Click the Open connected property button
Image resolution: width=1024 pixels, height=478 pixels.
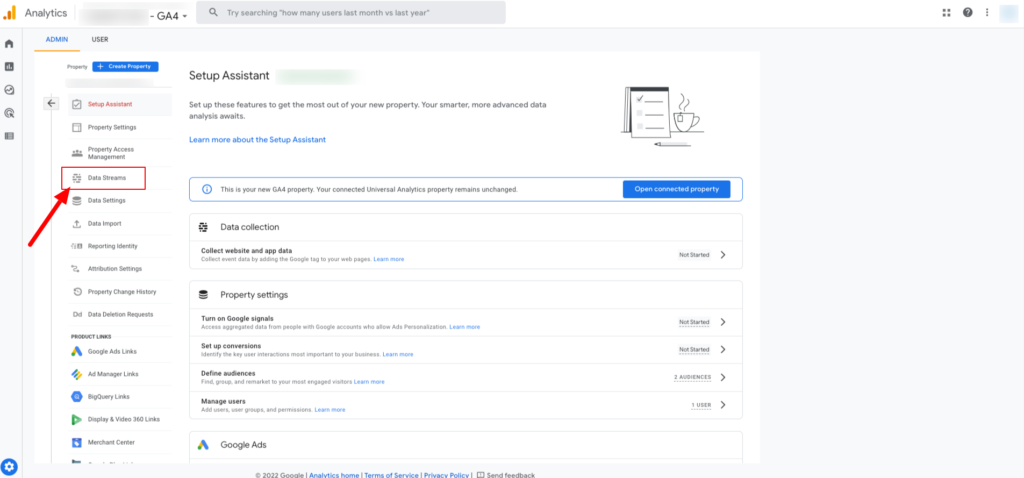(677, 189)
